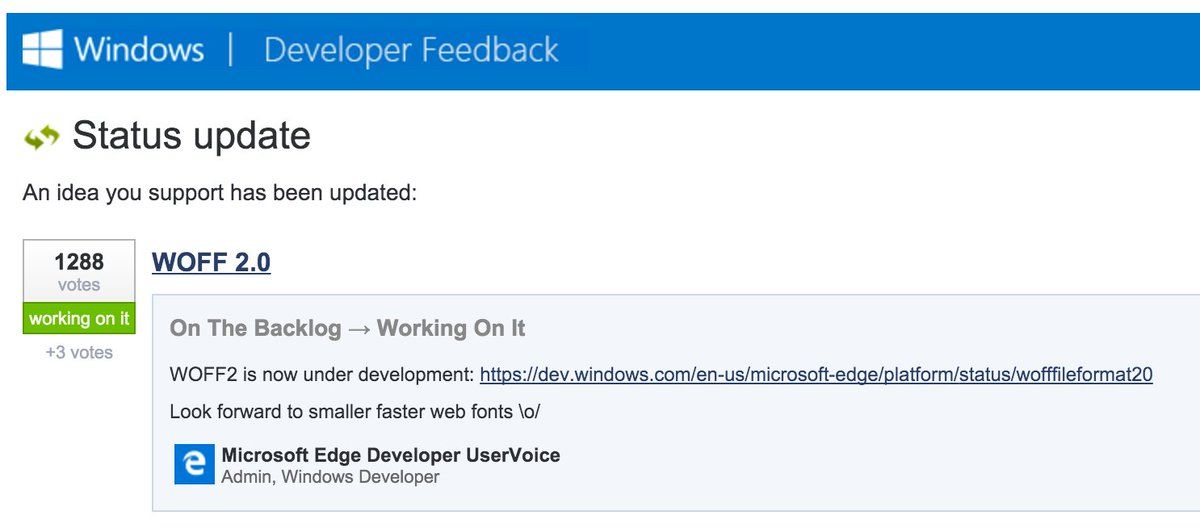The width and height of the screenshot is (1200, 528).
Task: Click the 'Look forward to smaller faster web fonts' line
Action: click(355, 411)
